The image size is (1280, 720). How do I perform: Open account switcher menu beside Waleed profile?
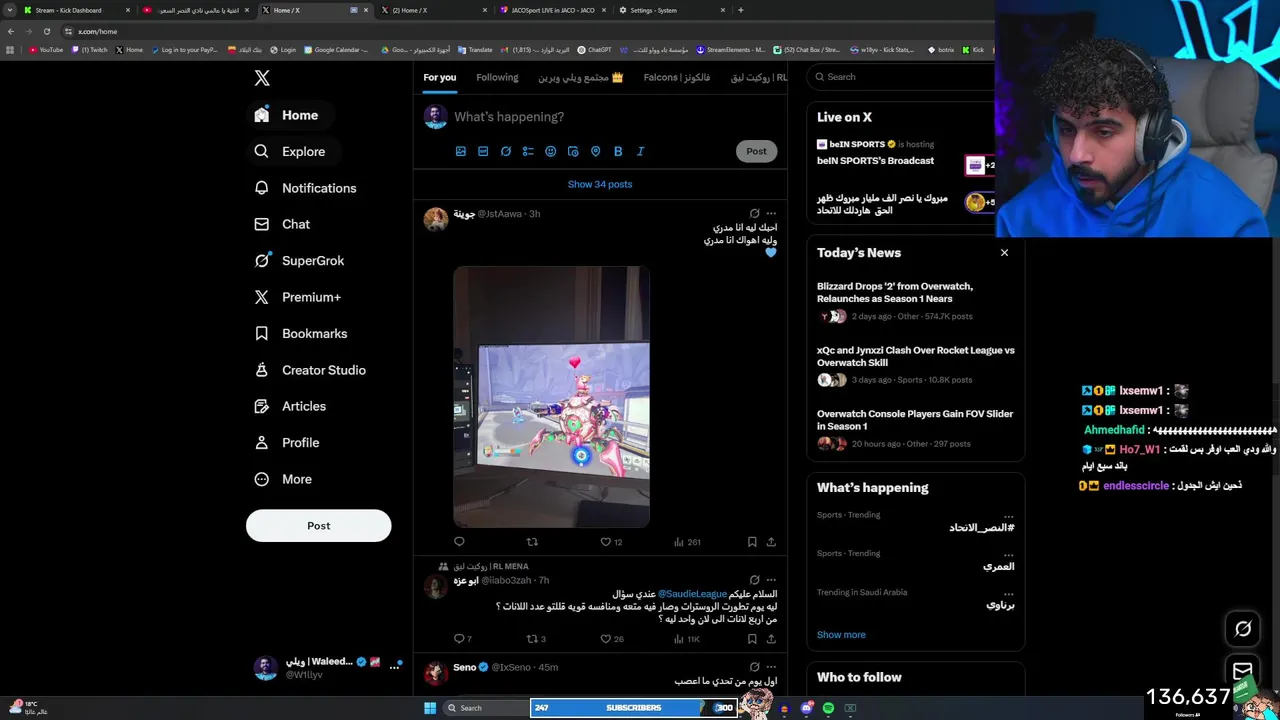[x=394, y=666]
